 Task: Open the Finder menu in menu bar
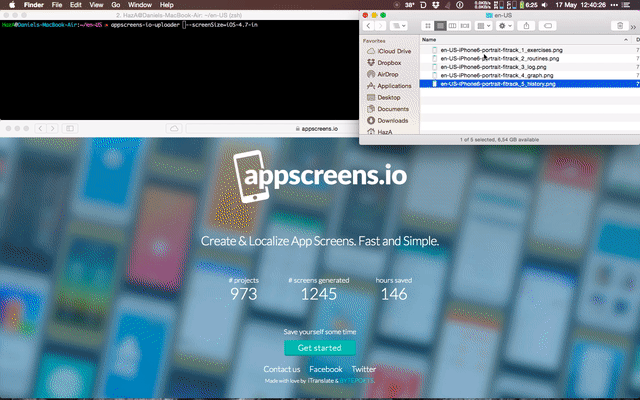pos(33,5)
